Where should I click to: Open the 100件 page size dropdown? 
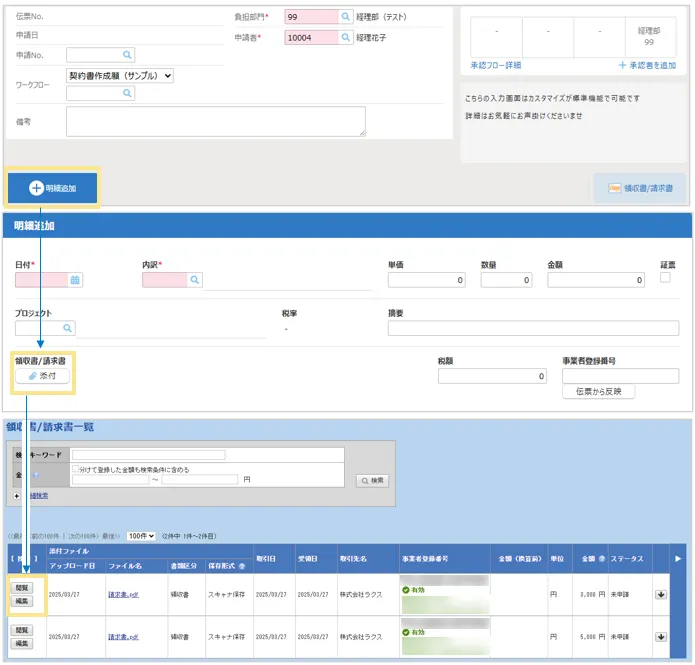coord(141,536)
